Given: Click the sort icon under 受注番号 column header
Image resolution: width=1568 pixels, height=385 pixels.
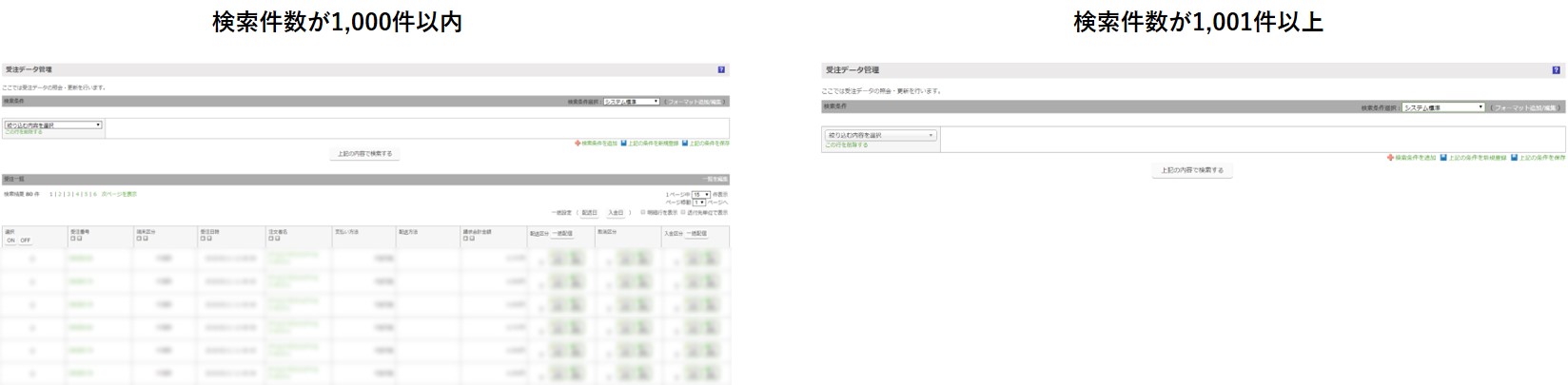Looking at the screenshot, I should [x=72, y=239].
